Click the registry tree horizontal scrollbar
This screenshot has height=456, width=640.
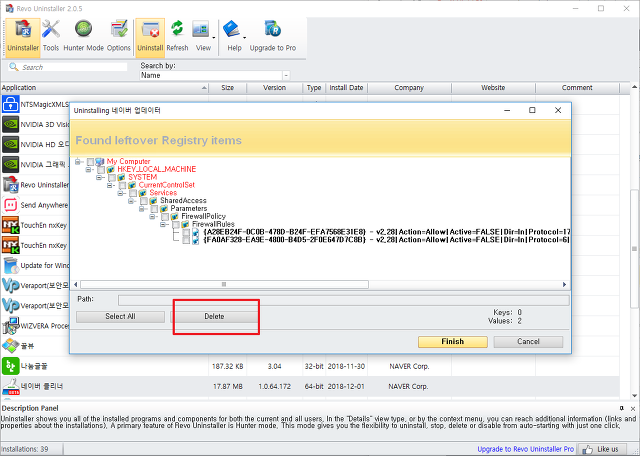tap(224, 285)
